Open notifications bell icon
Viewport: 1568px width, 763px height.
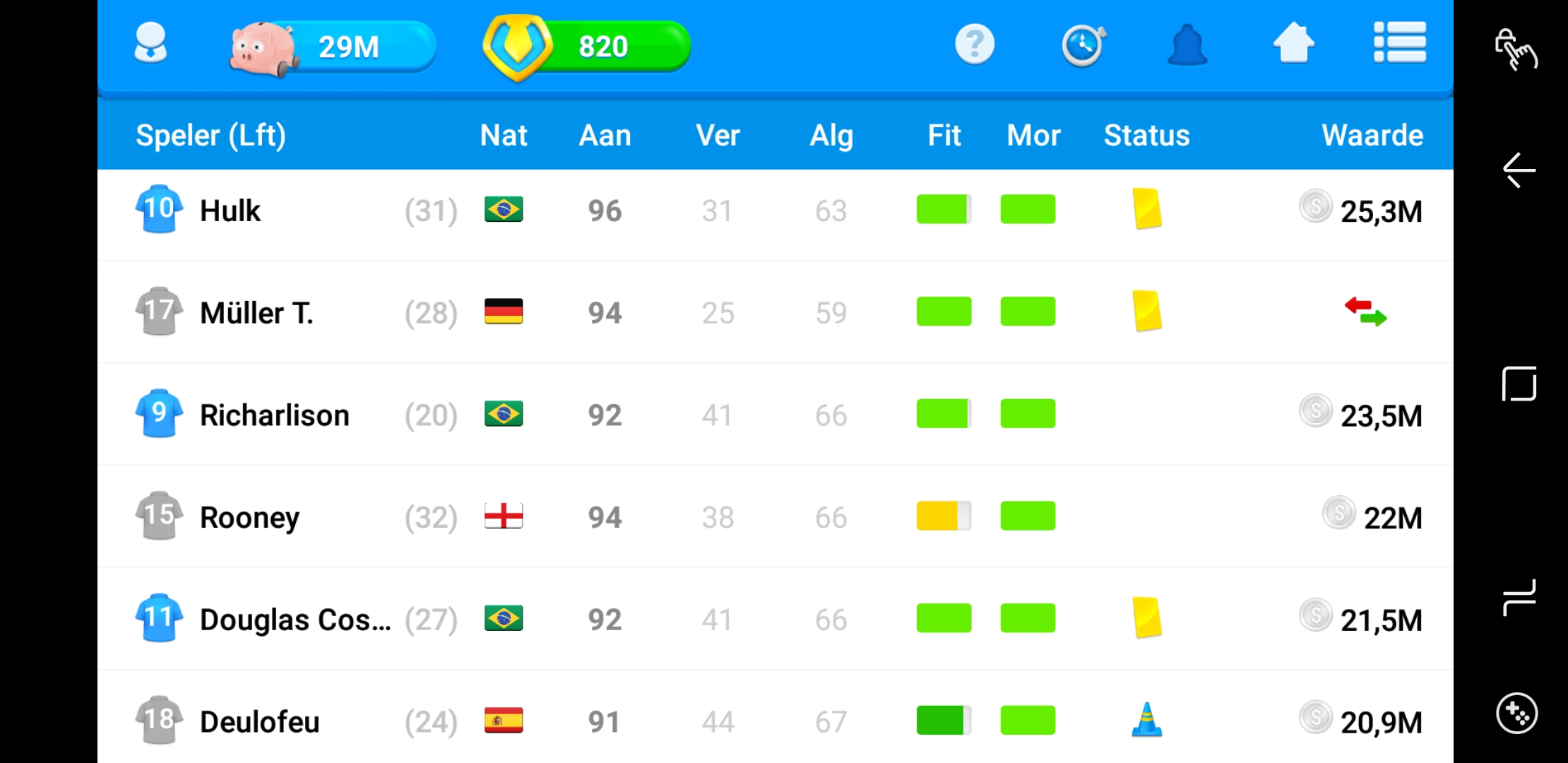(1187, 45)
